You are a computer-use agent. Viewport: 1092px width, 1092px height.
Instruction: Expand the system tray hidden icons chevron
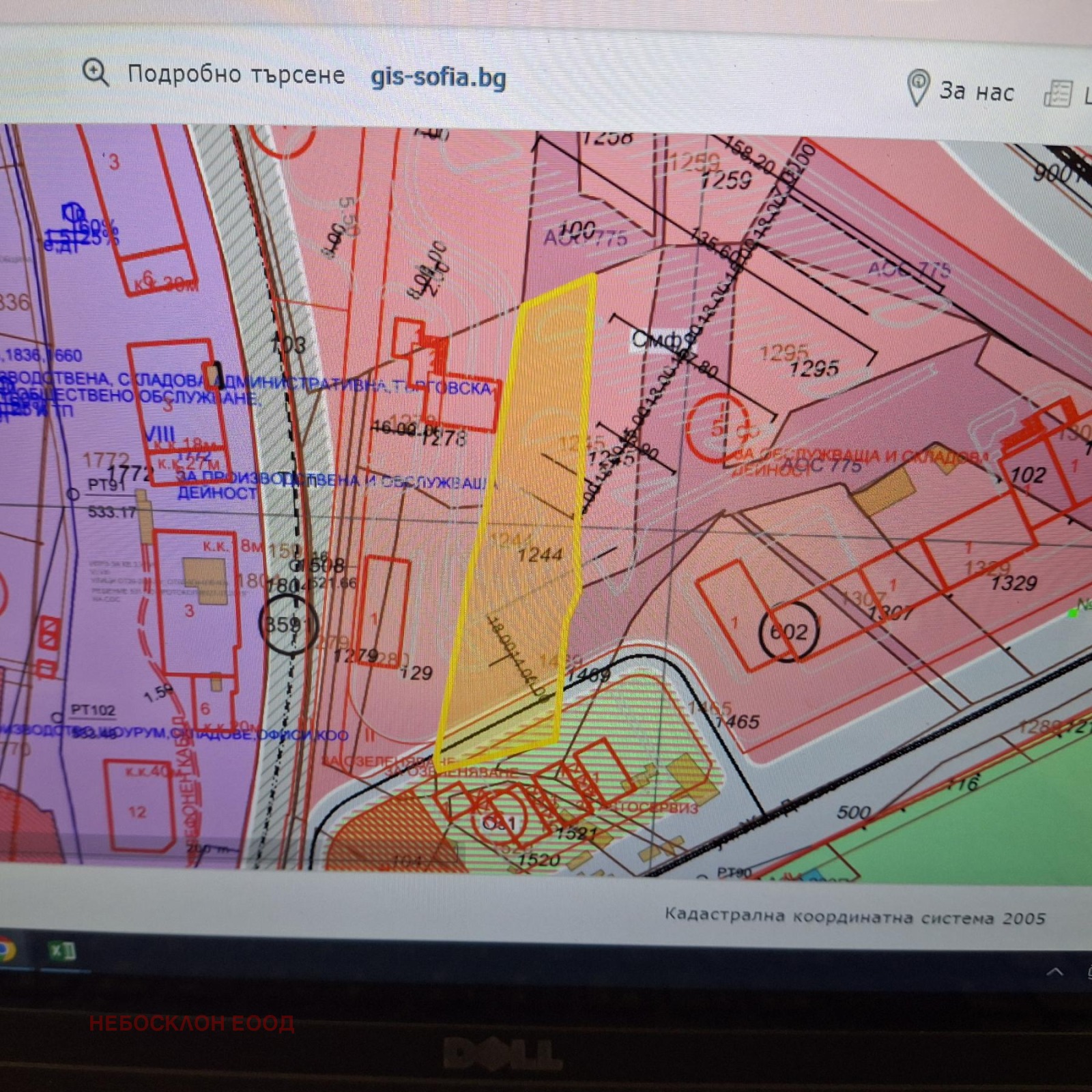pos(1054,971)
